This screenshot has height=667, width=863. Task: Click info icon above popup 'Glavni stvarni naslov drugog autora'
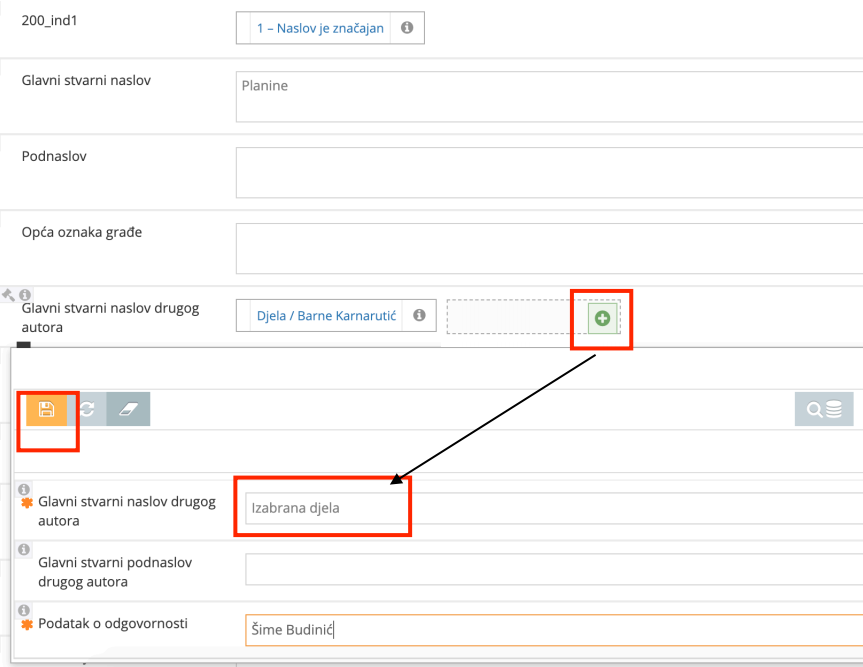click(24, 489)
